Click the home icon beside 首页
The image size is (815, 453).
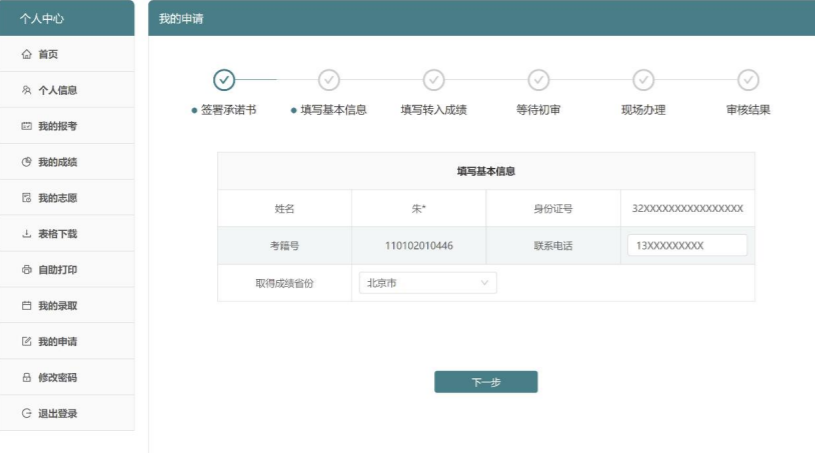(27, 54)
